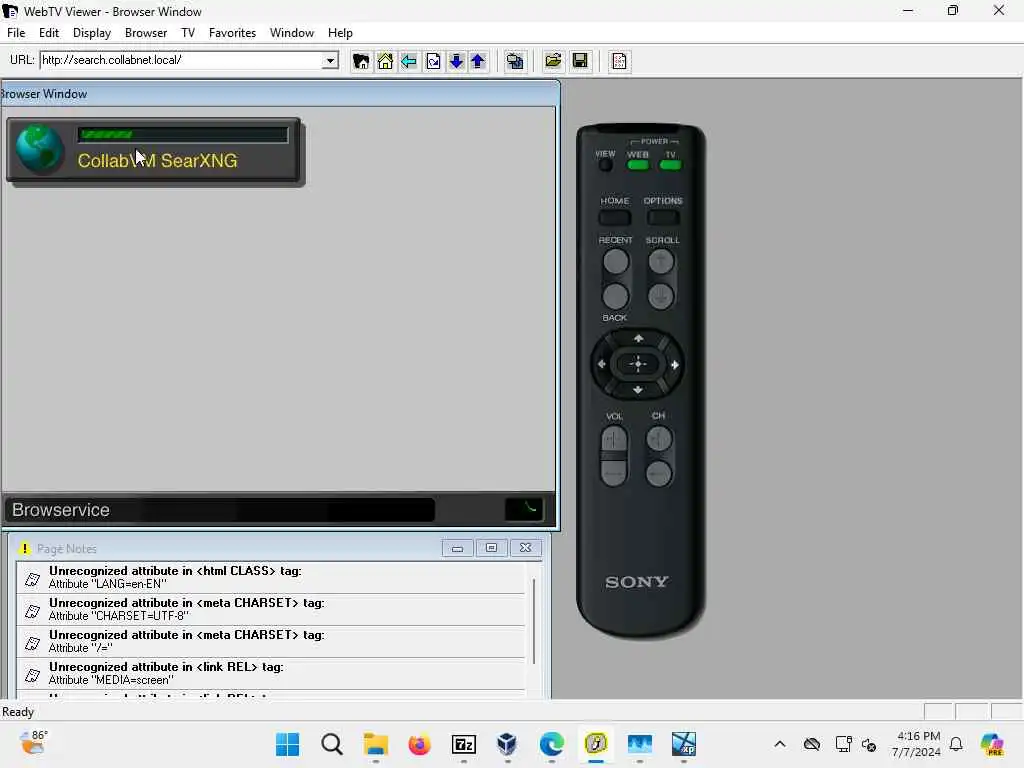Open the Edit menu
The width and height of the screenshot is (1024, 768).
click(x=48, y=33)
